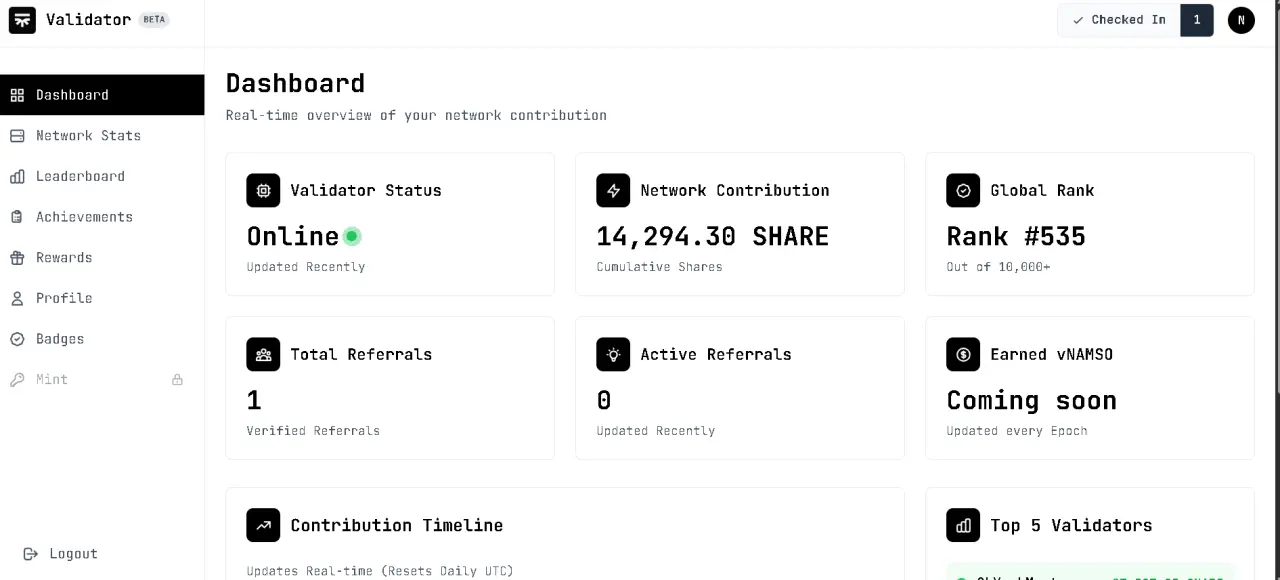Screen dimensions: 1280x580
Task: Click the Validator logo icon
Action: click(22, 20)
